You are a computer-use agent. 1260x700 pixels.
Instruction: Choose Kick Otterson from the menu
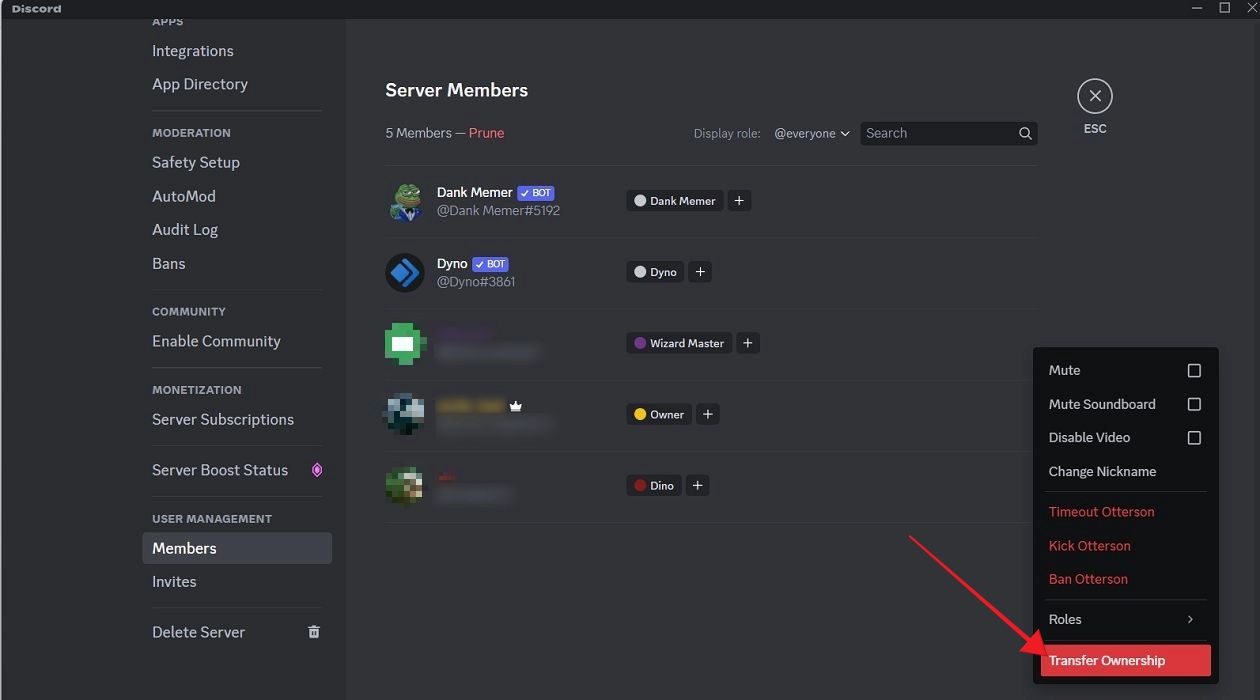(1089, 545)
